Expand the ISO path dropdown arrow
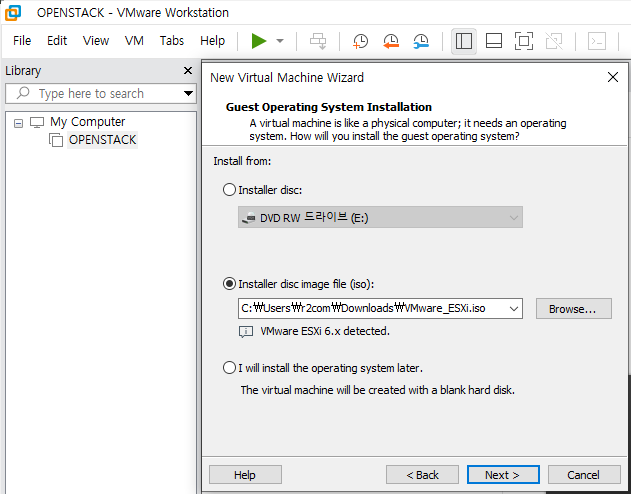Screen dimensions: 631x494 coord(513,309)
